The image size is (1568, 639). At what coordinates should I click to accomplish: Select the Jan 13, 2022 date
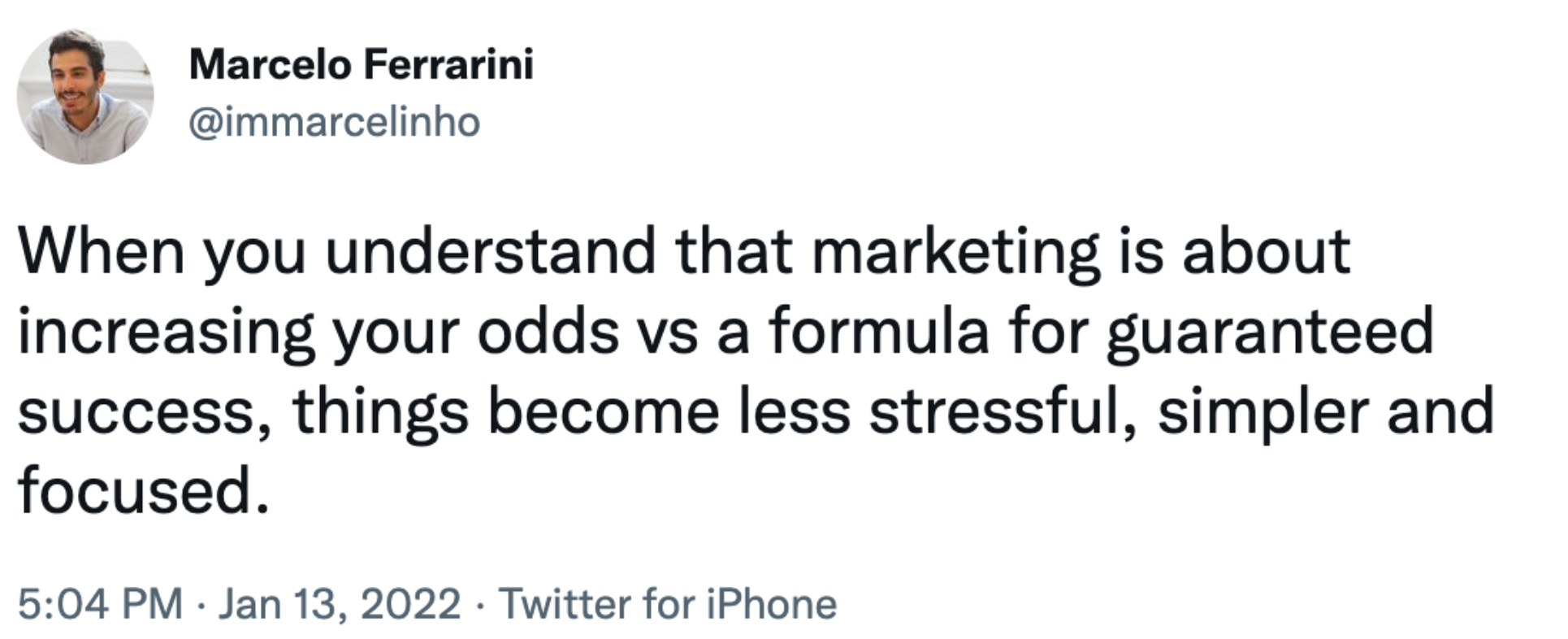pos(340,604)
